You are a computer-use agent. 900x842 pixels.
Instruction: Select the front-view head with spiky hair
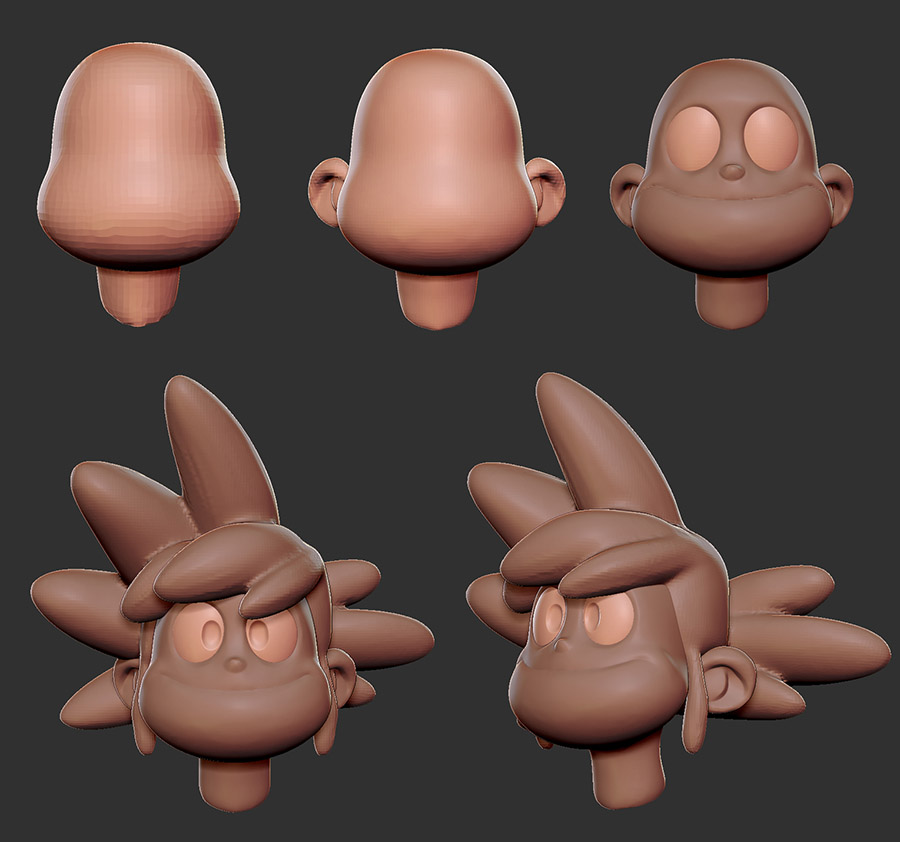click(x=232, y=594)
